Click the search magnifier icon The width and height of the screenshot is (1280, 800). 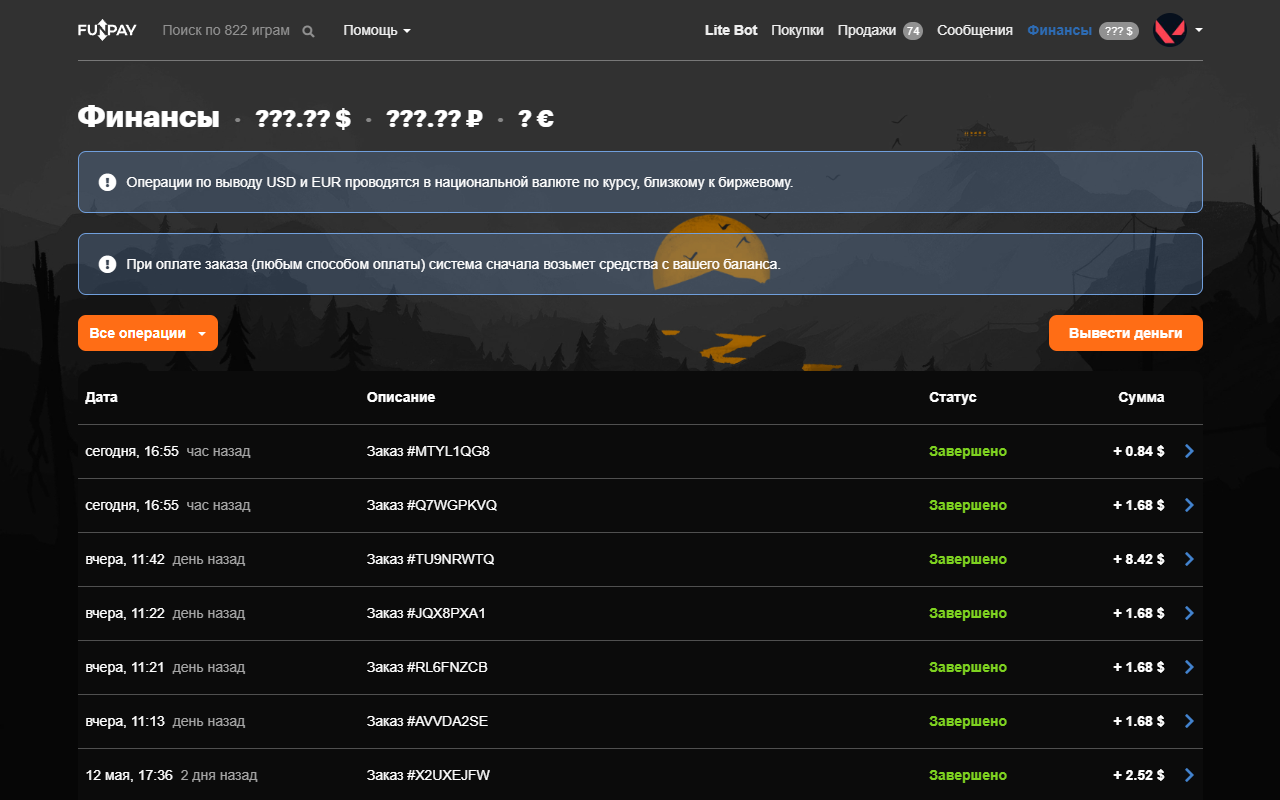pos(308,31)
